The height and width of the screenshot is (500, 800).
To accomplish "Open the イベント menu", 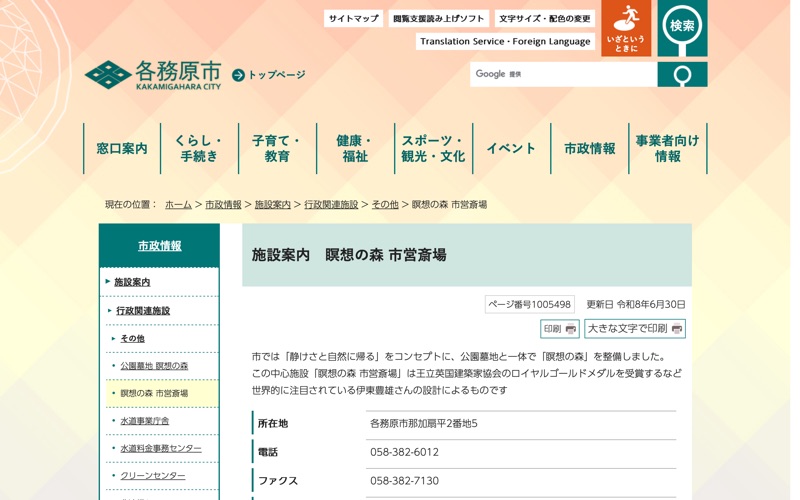I will 511,148.
